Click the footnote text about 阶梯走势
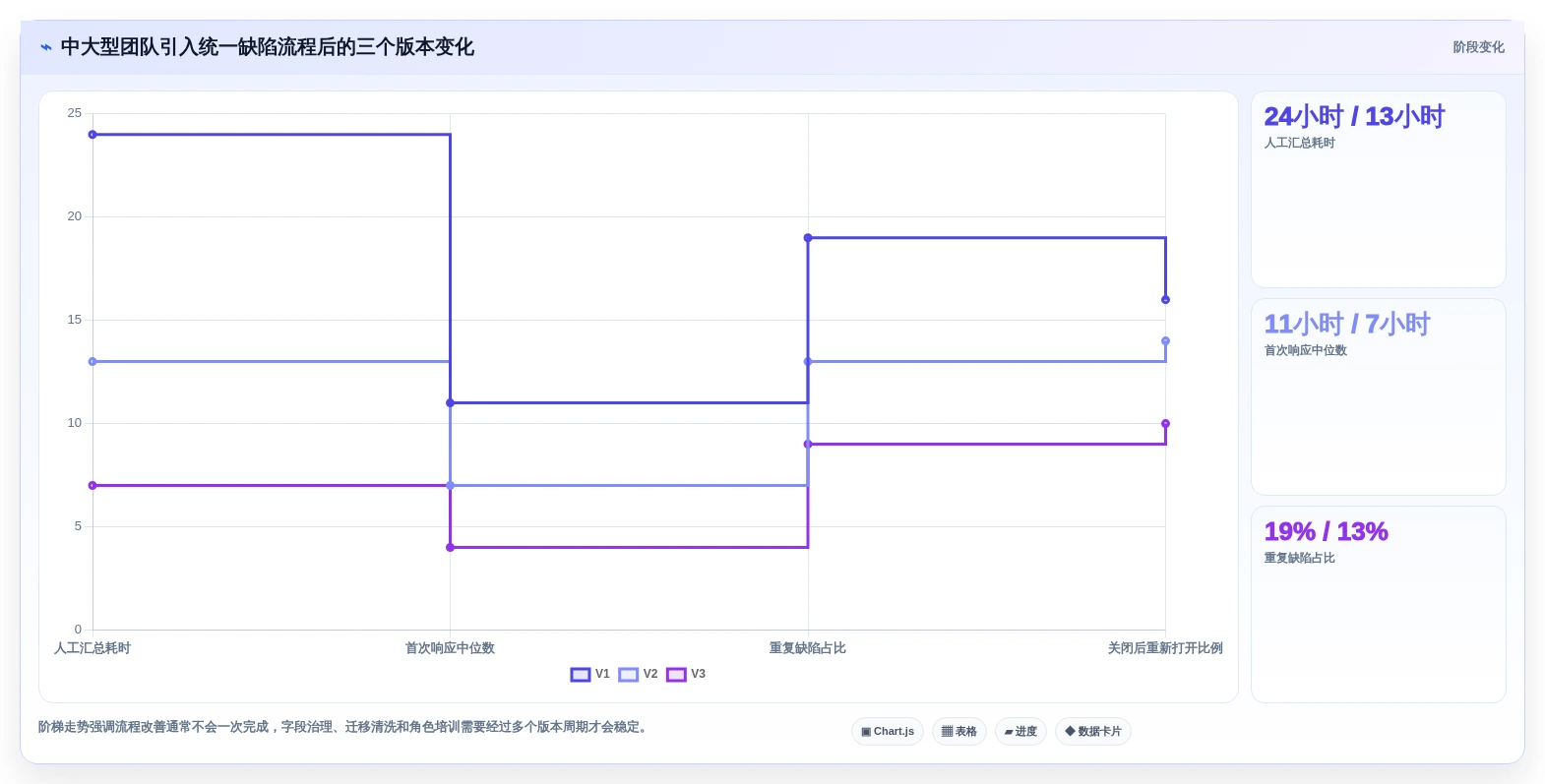 pos(344,727)
